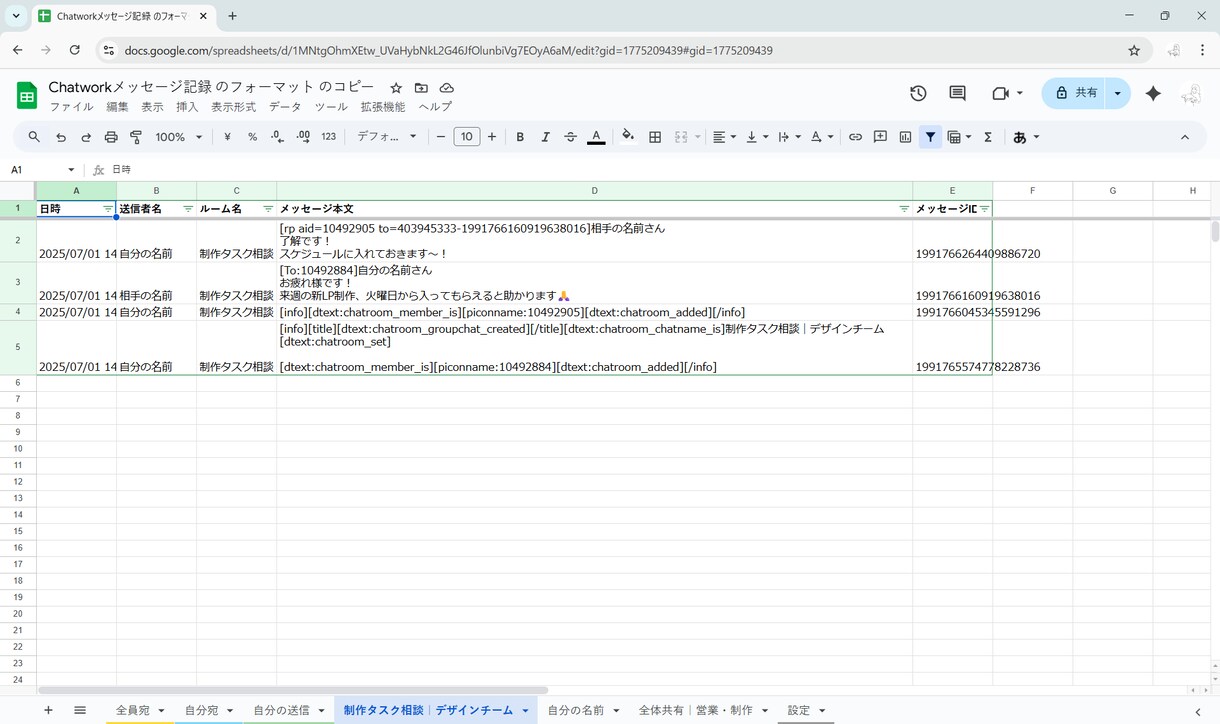Open the filter for メッセージ本文 column
This screenshot has height=724, width=1220.
tap(904, 209)
